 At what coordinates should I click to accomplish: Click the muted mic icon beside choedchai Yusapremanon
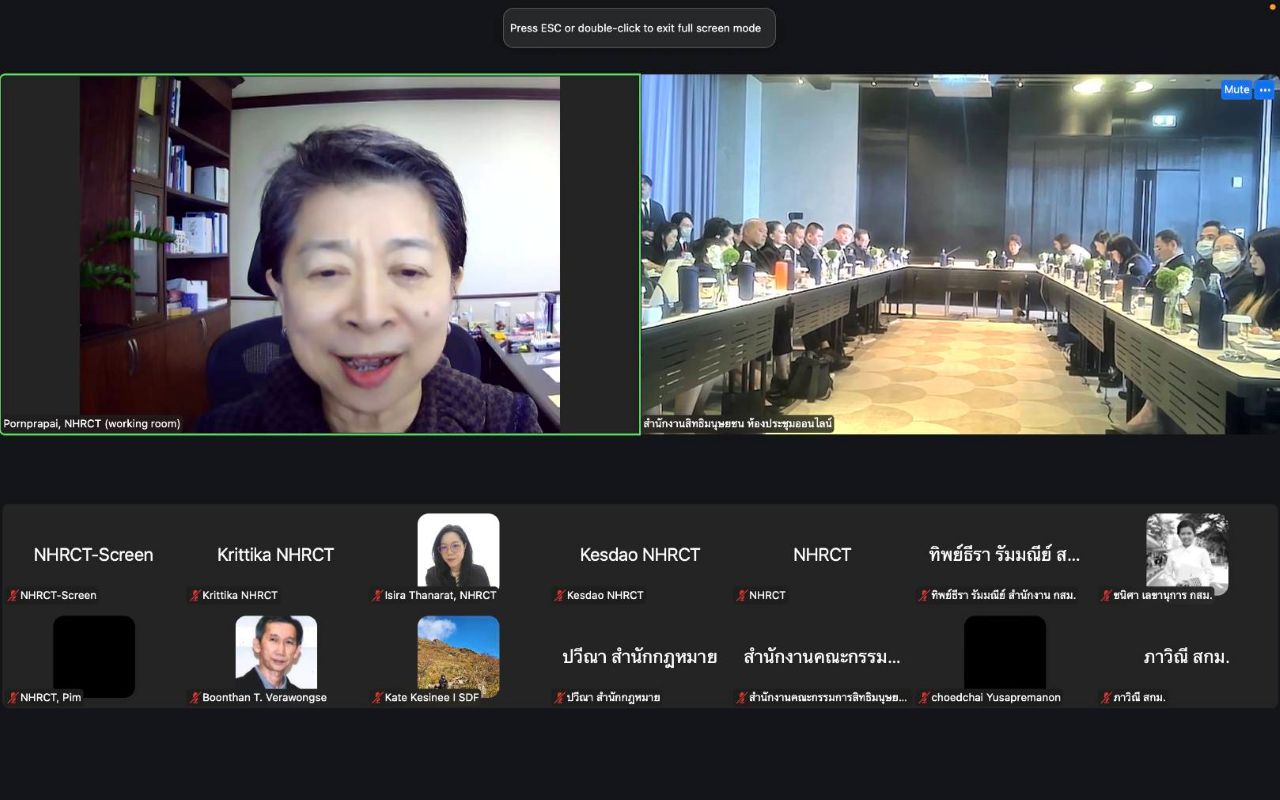(924, 697)
